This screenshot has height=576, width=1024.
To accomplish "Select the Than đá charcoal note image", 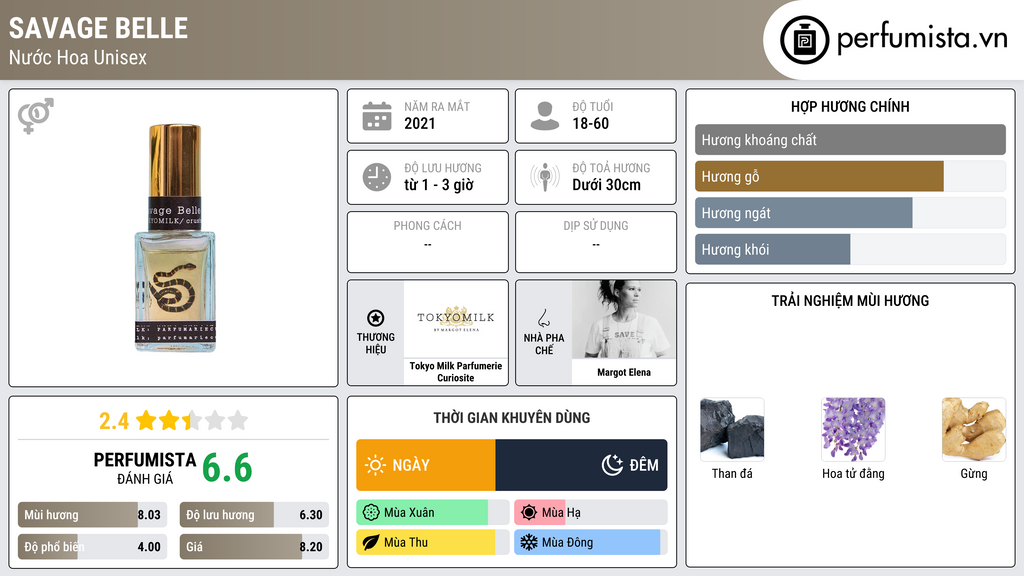I will (732, 429).
